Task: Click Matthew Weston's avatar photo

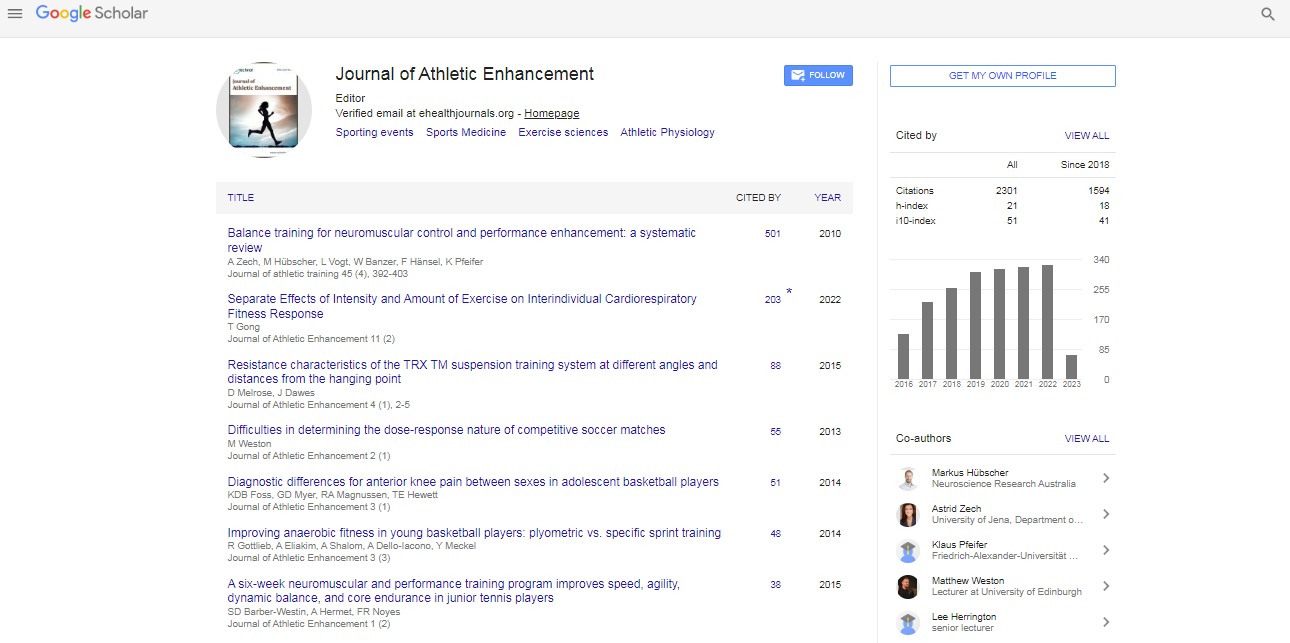Action: (x=908, y=586)
